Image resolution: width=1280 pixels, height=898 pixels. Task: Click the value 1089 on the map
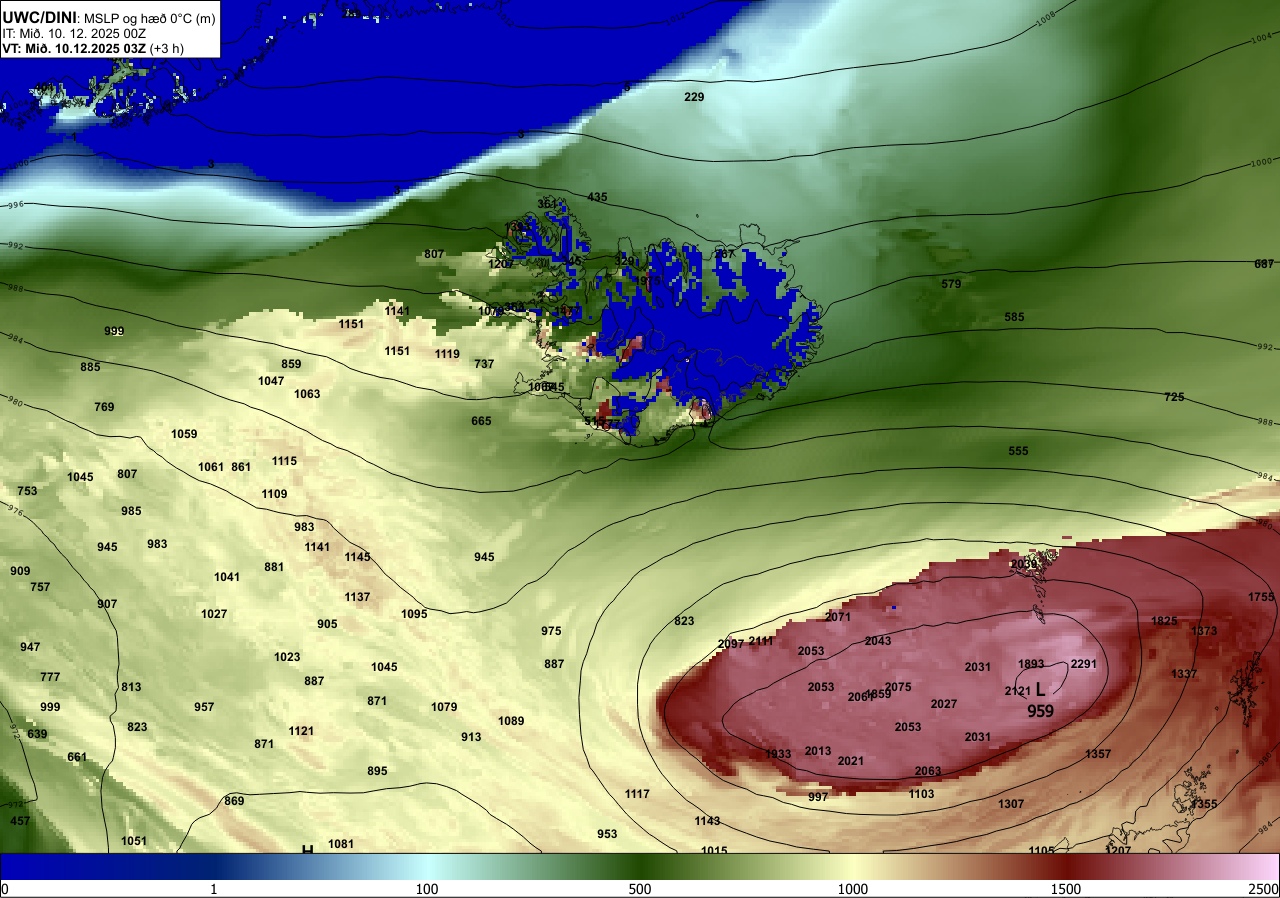(x=511, y=721)
